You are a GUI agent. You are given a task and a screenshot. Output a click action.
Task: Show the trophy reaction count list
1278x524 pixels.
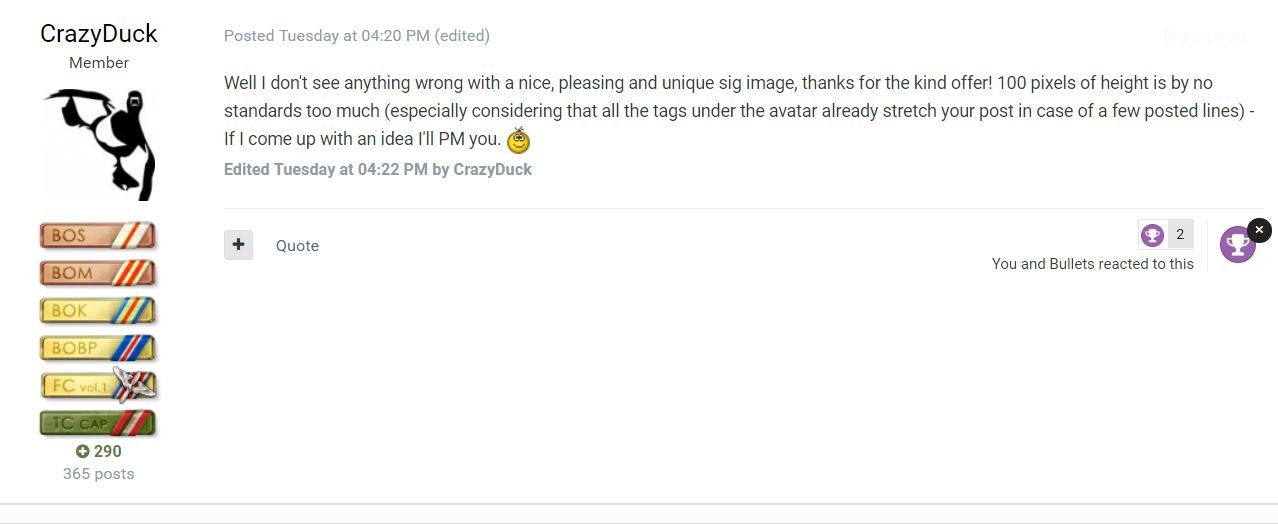tap(1166, 235)
